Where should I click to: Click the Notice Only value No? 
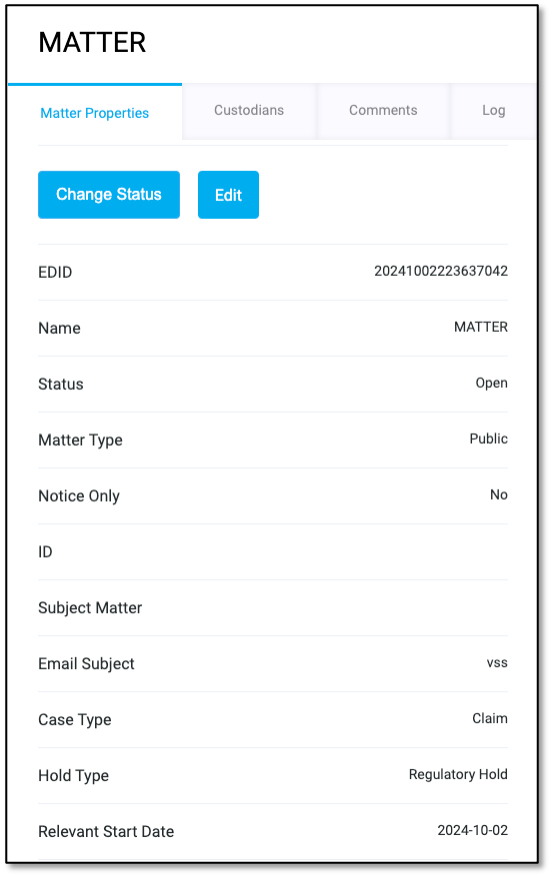coord(499,494)
